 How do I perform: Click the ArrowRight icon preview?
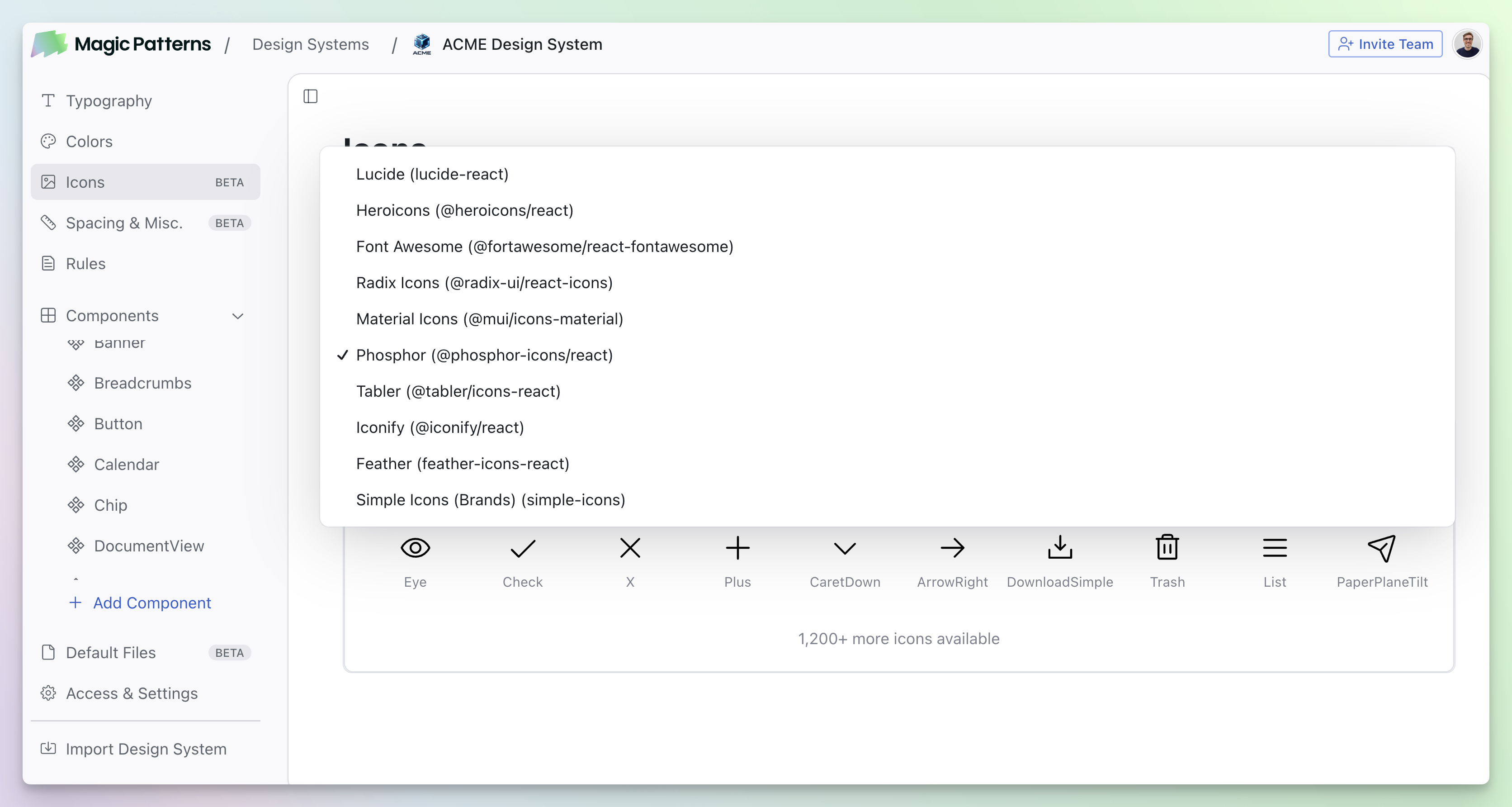coord(952,547)
